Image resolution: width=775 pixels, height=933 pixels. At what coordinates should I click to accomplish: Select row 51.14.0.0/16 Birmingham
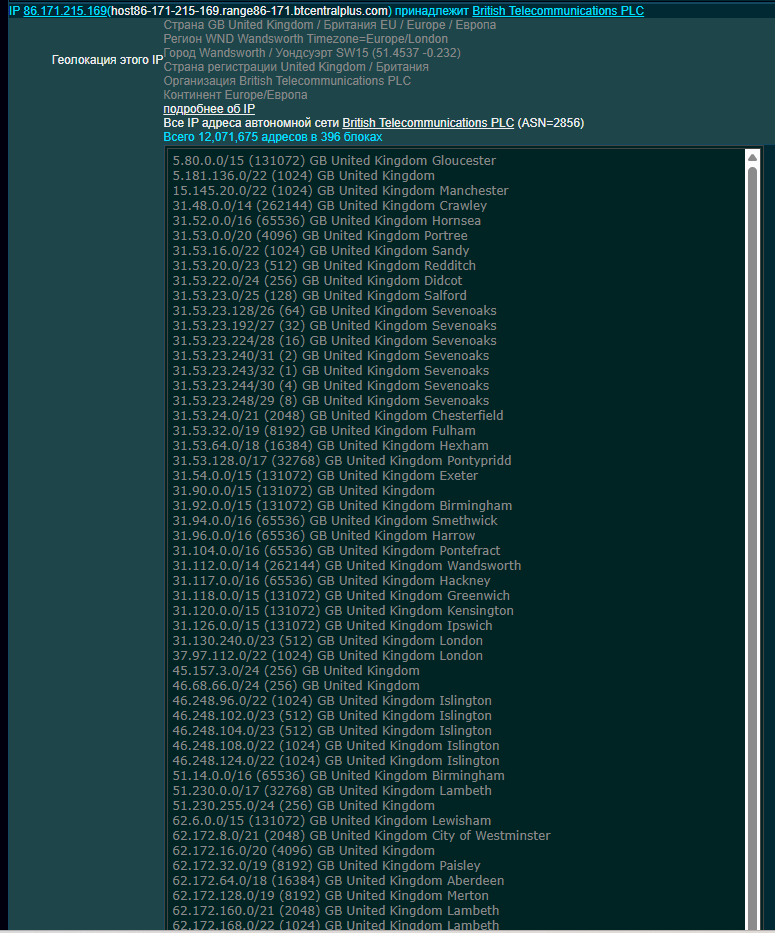coord(339,775)
